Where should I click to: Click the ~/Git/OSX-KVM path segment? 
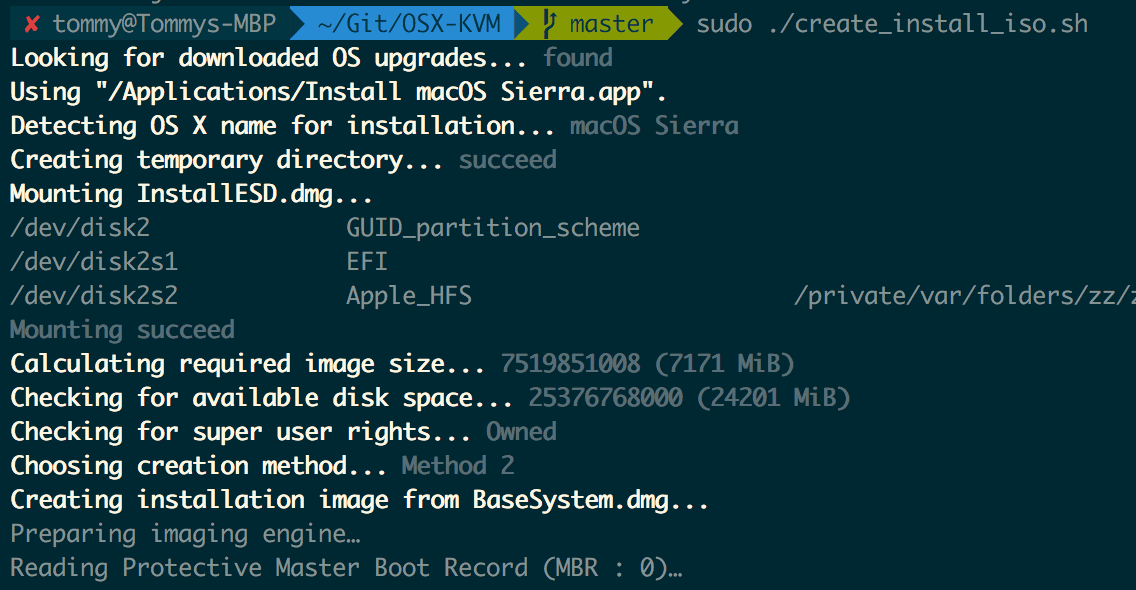coord(409,24)
